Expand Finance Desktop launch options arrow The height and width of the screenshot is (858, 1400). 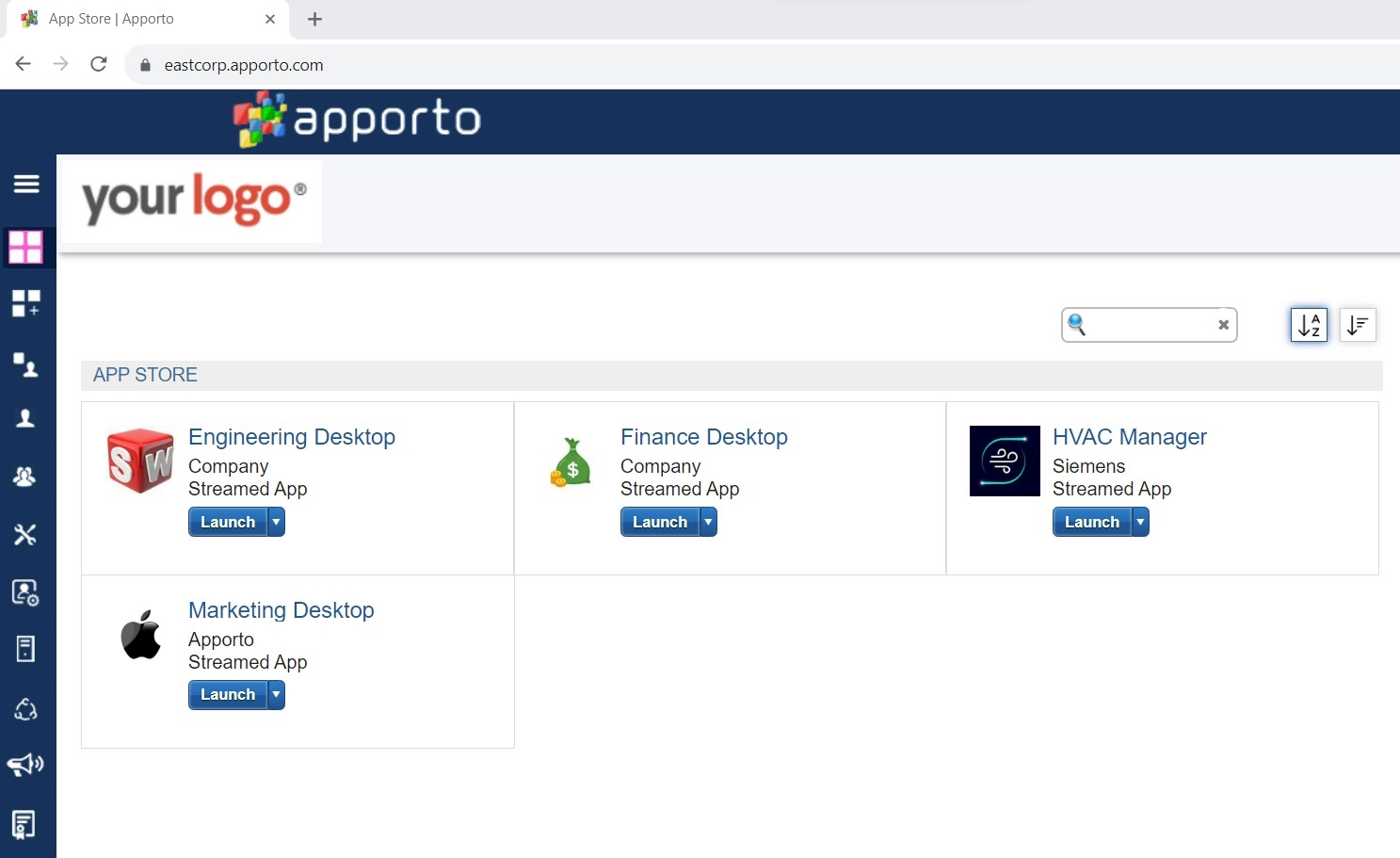click(709, 522)
